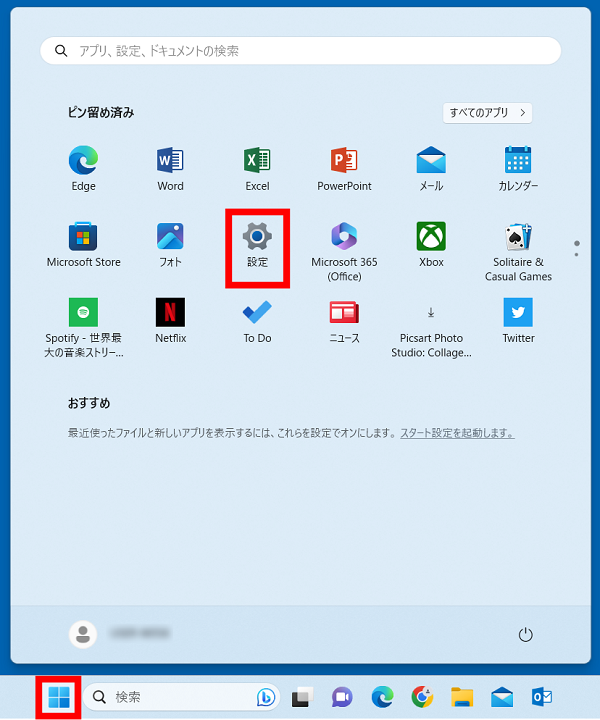
Task: Open Edge from the taskbar
Action: coord(382,698)
